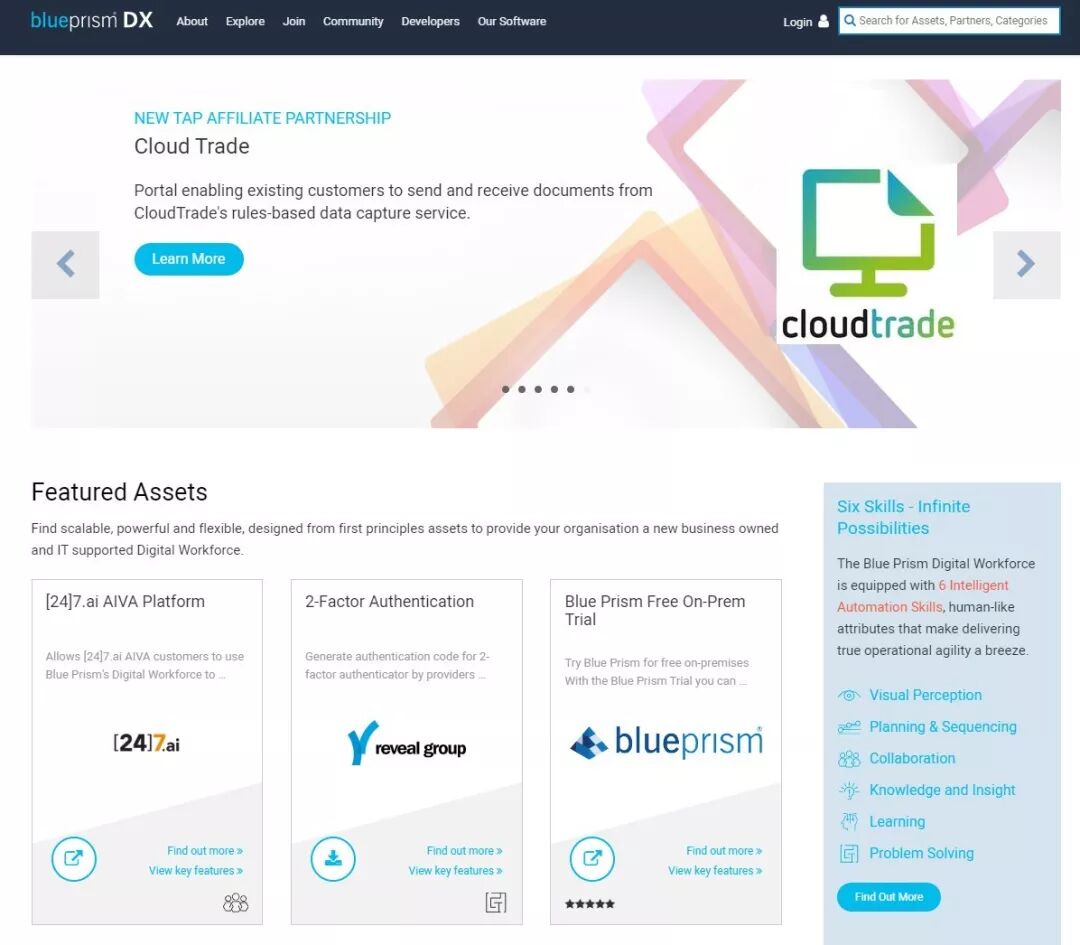
Task: Select fifth carousel dot indicator
Action: [570, 389]
